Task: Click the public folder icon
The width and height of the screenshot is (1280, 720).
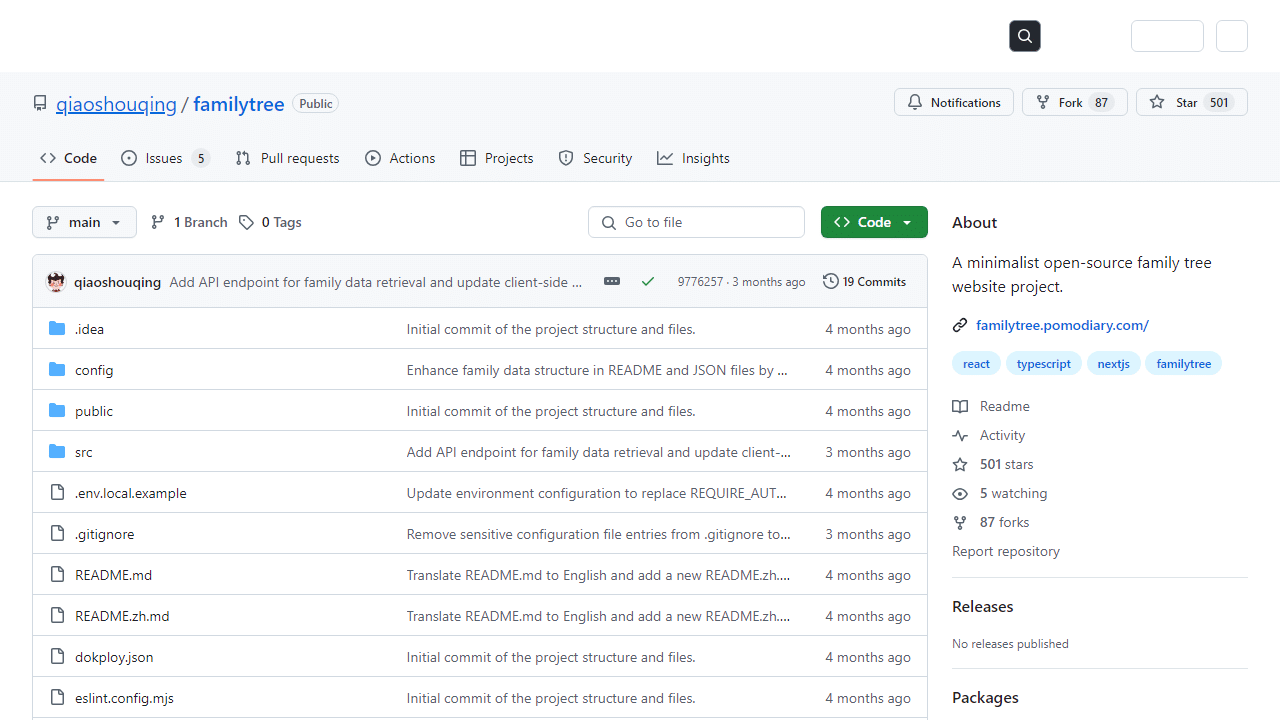Action: click(x=57, y=411)
